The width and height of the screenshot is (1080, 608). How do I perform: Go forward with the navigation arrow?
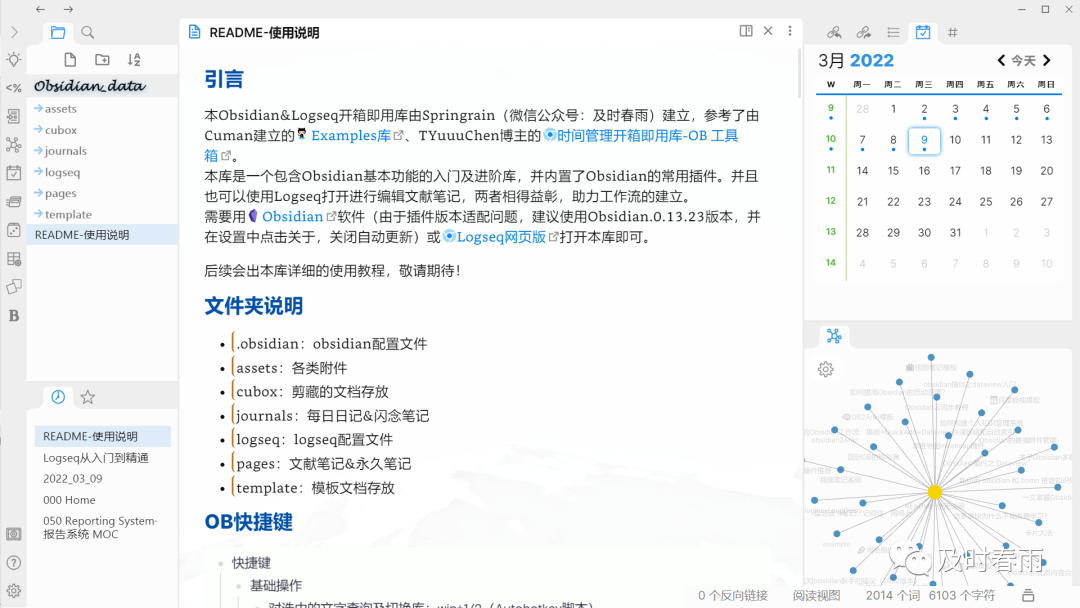point(68,9)
